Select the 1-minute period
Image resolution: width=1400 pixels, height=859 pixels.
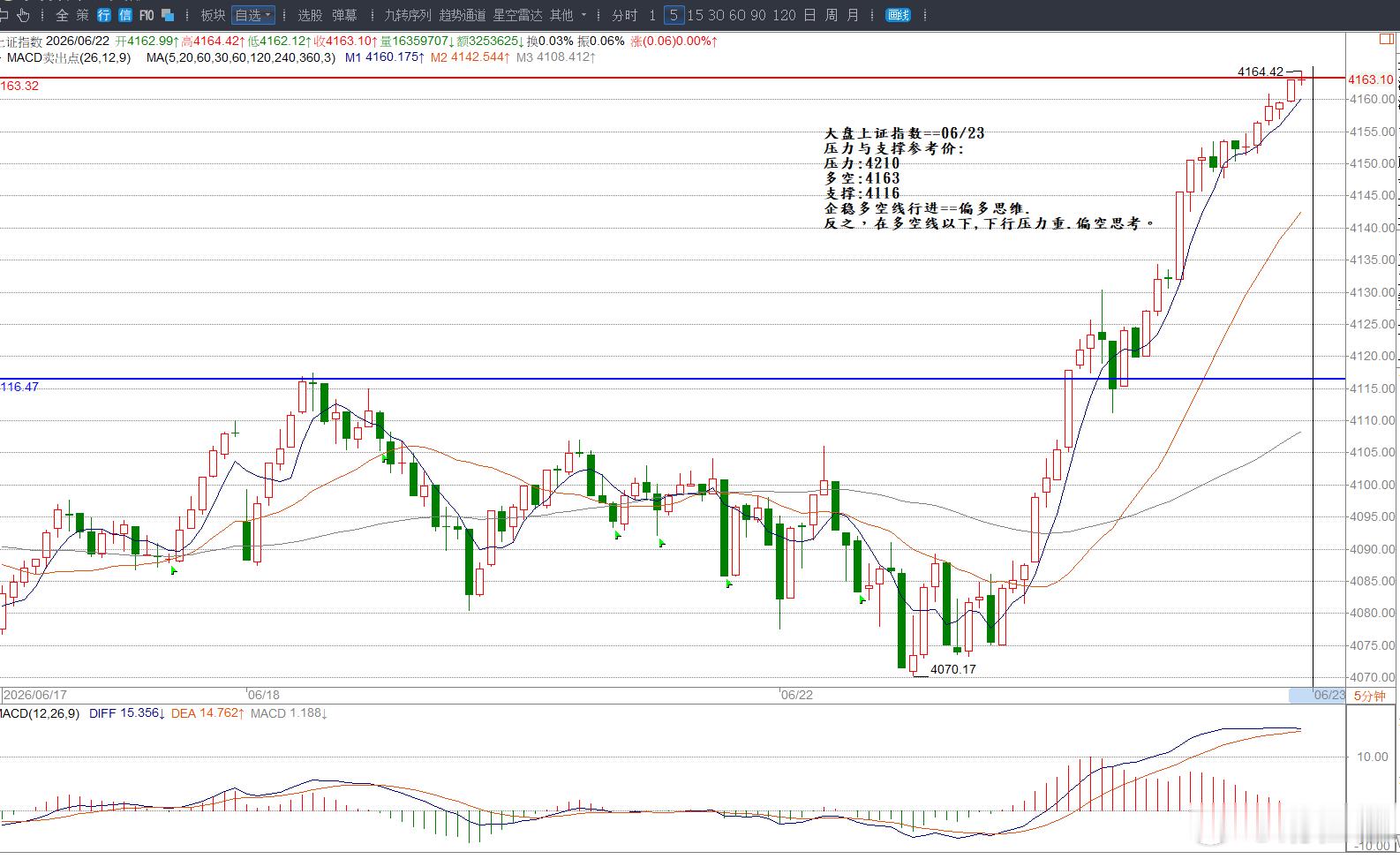[x=652, y=15]
